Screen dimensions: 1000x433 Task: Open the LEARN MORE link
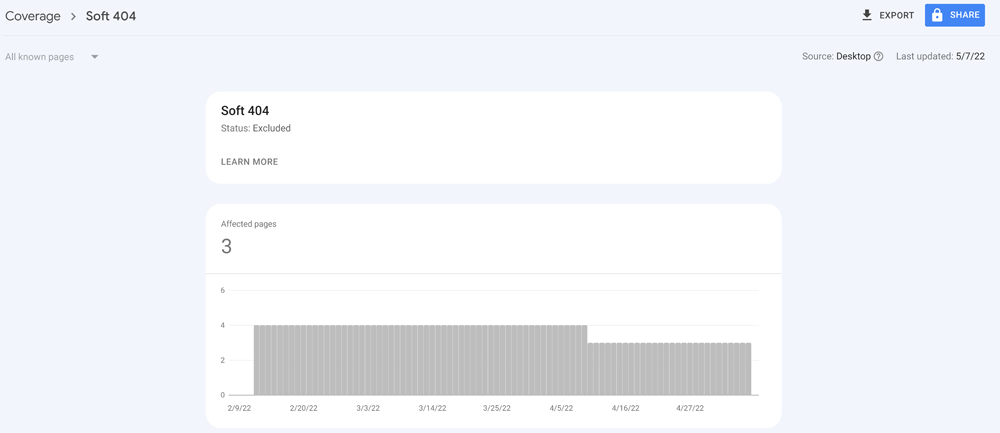coord(249,162)
